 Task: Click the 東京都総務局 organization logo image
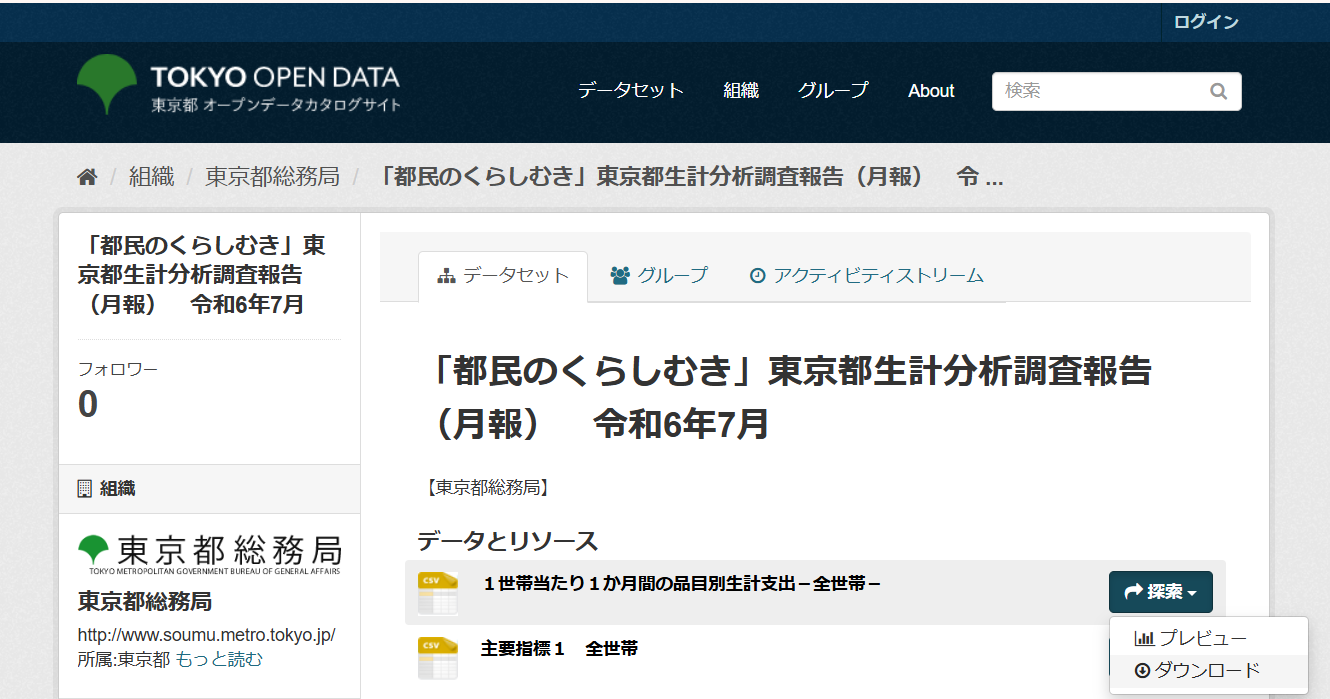coord(210,555)
